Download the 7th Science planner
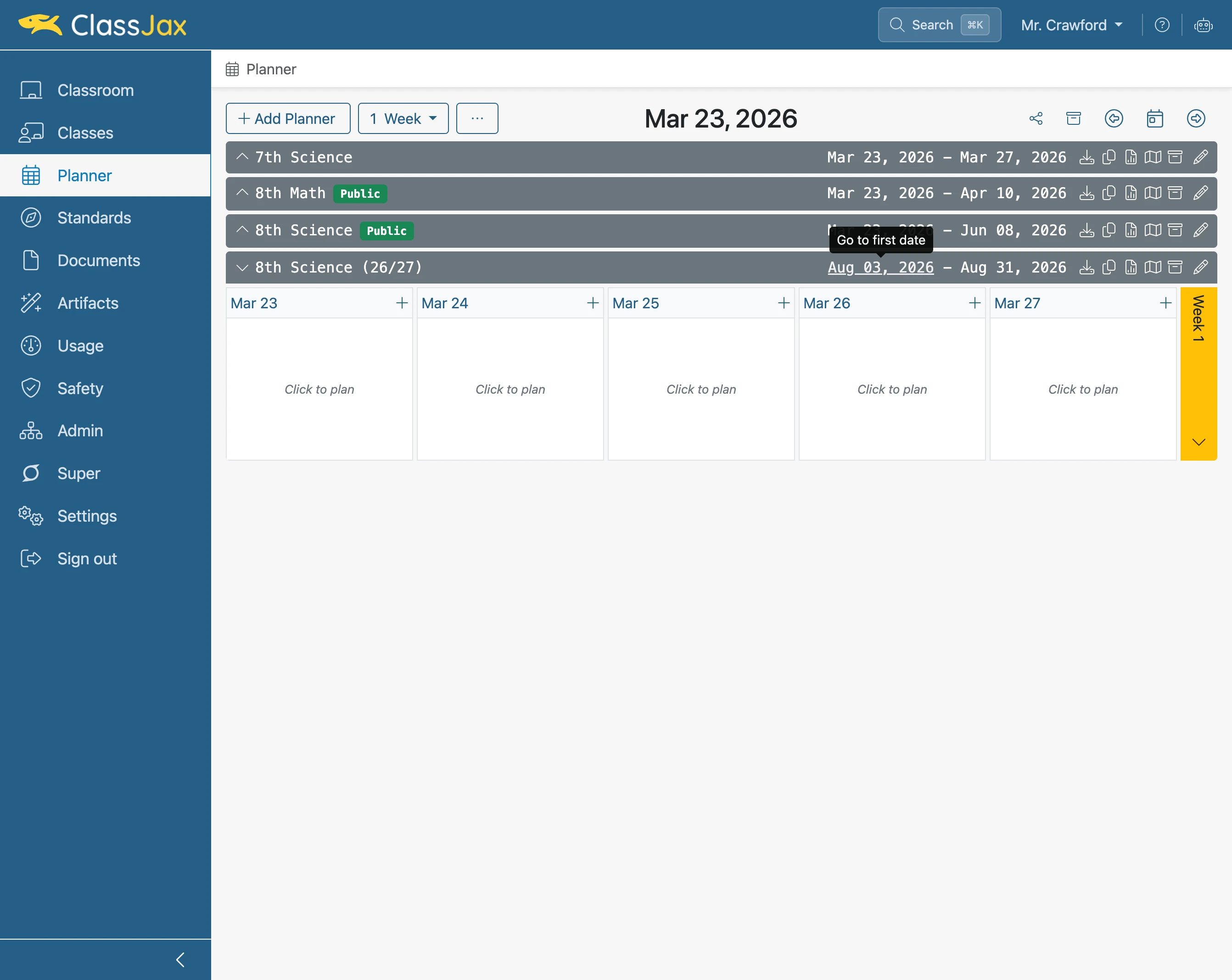This screenshot has width=1232, height=980. click(x=1086, y=157)
